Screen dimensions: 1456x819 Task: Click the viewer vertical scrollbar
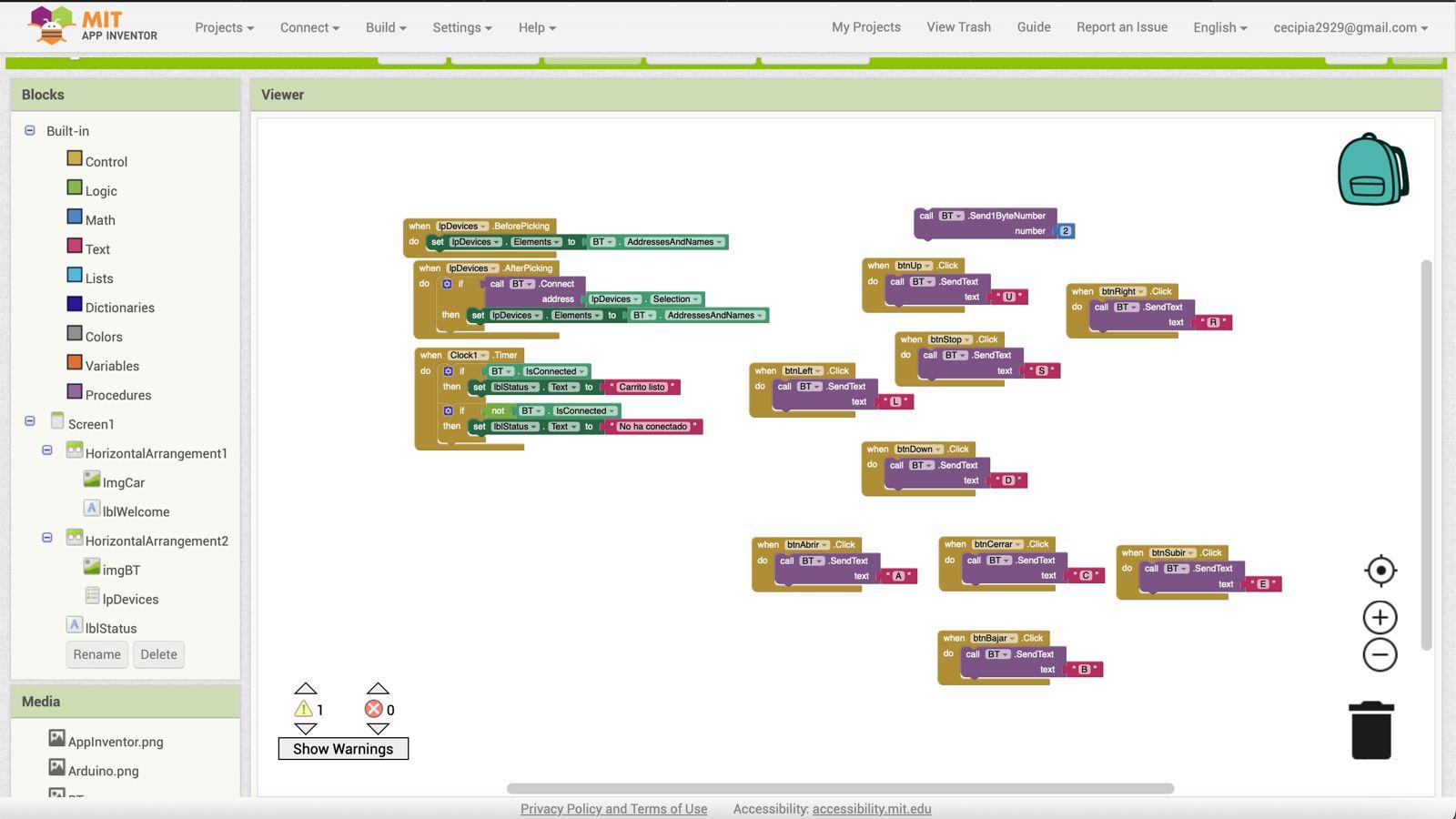(1426, 455)
